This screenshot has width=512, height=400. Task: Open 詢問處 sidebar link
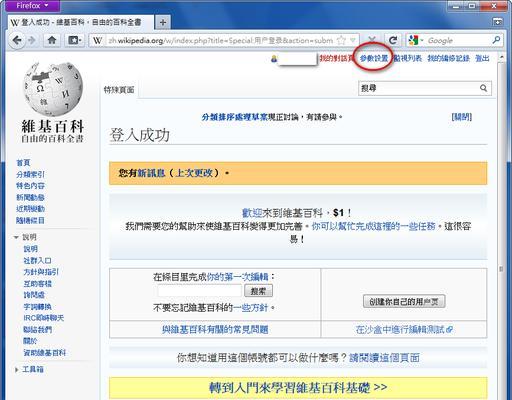tap(34, 295)
